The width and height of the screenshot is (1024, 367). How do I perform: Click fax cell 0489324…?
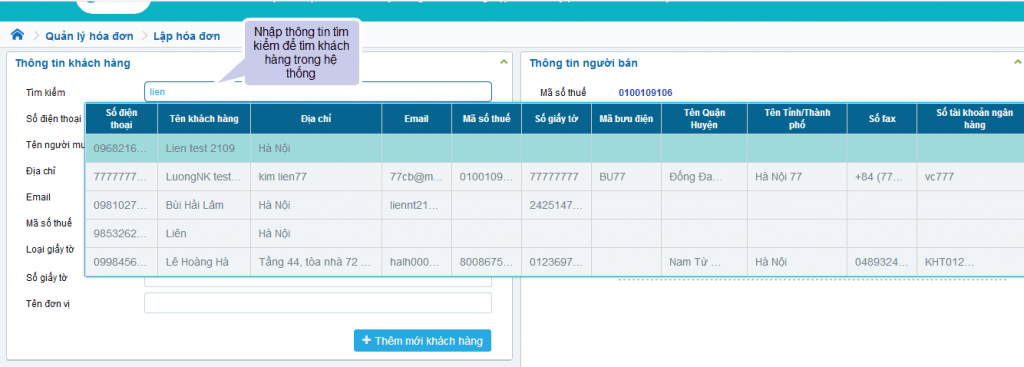pyautogui.click(x=882, y=262)
